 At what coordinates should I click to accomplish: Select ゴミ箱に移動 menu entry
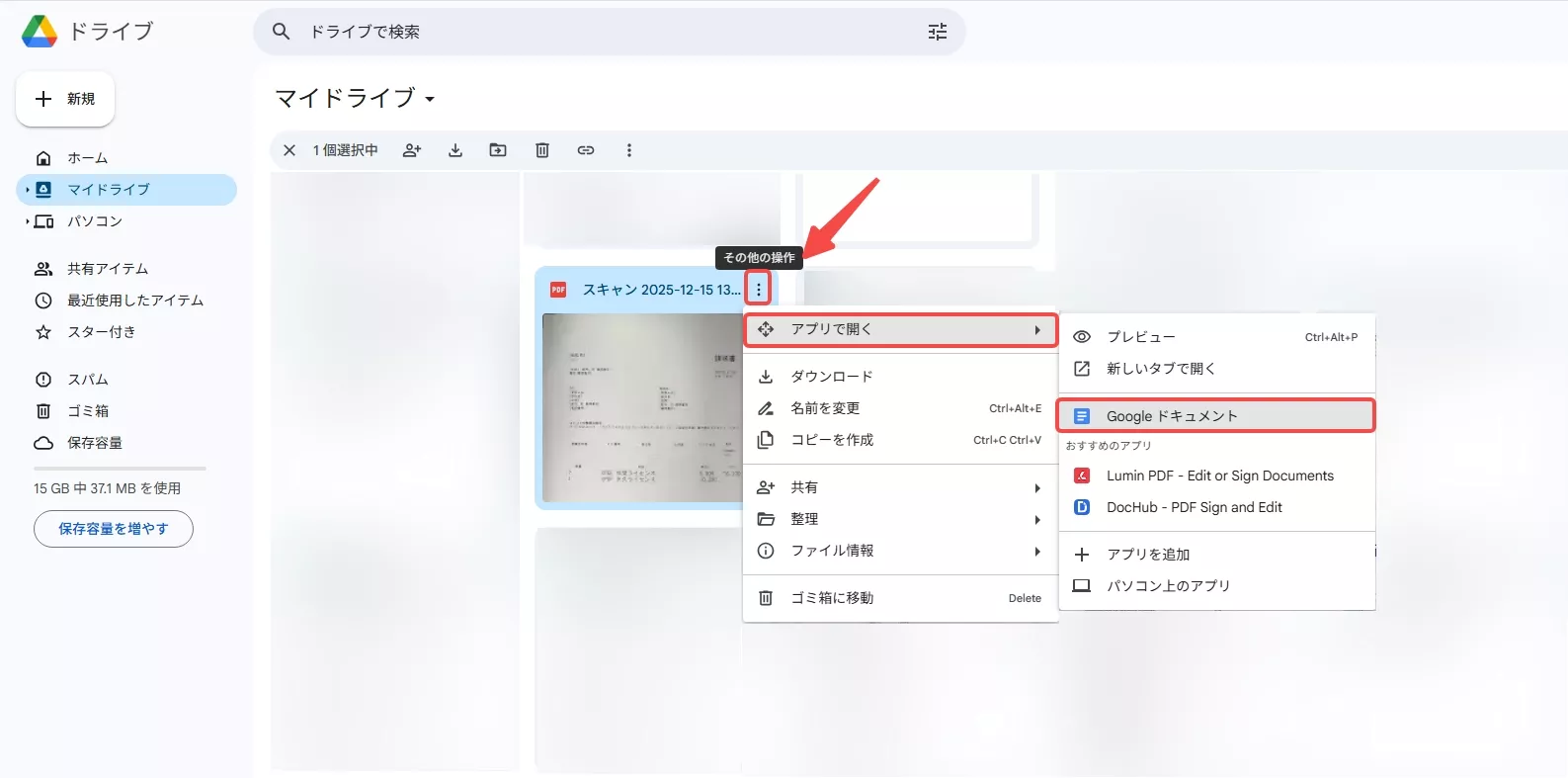coord(901,598)
